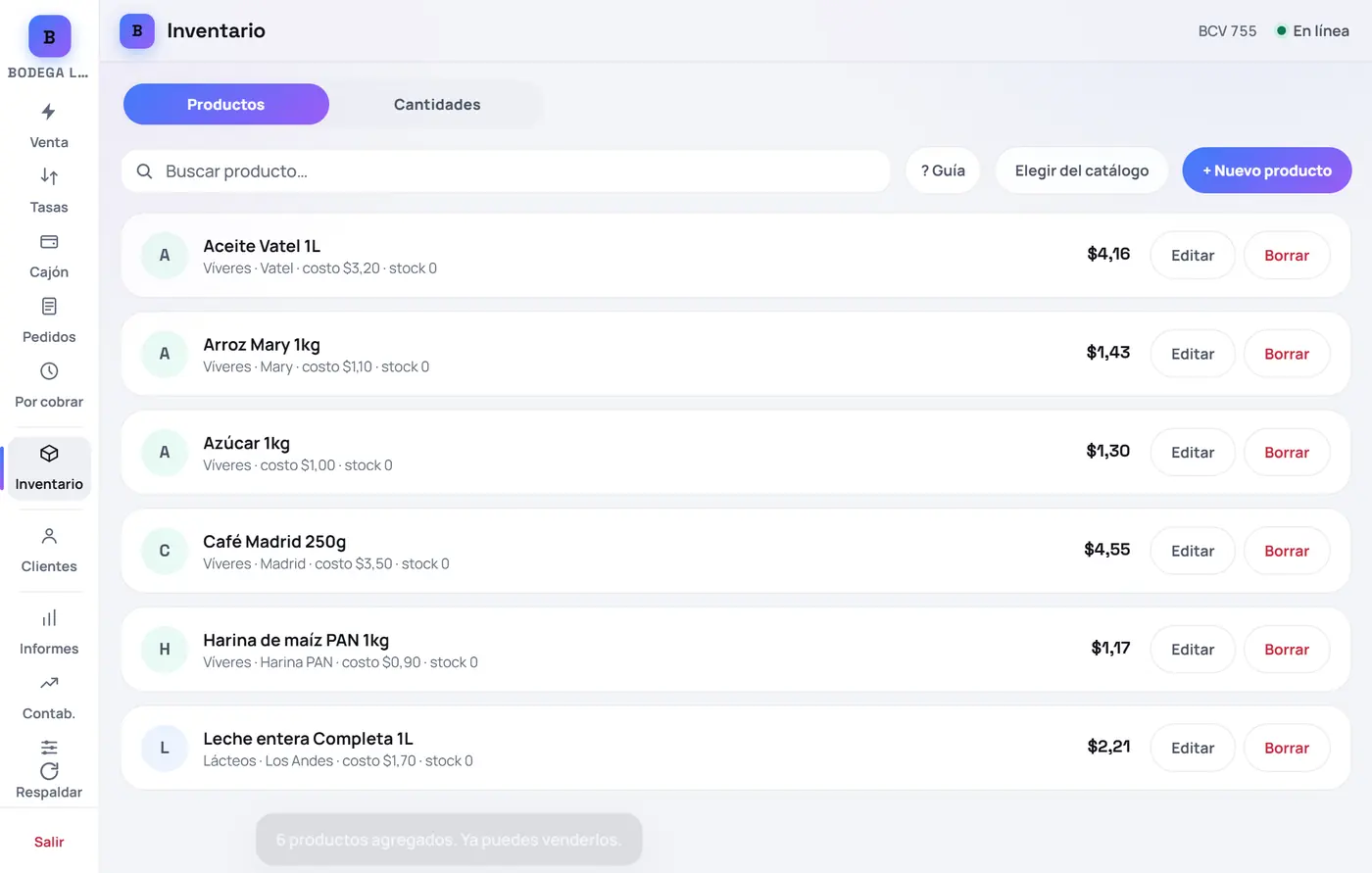Focus the Buscar producto search field
Screen dimensions: 1372x873
pyautogui.click(x=506, y=171)
